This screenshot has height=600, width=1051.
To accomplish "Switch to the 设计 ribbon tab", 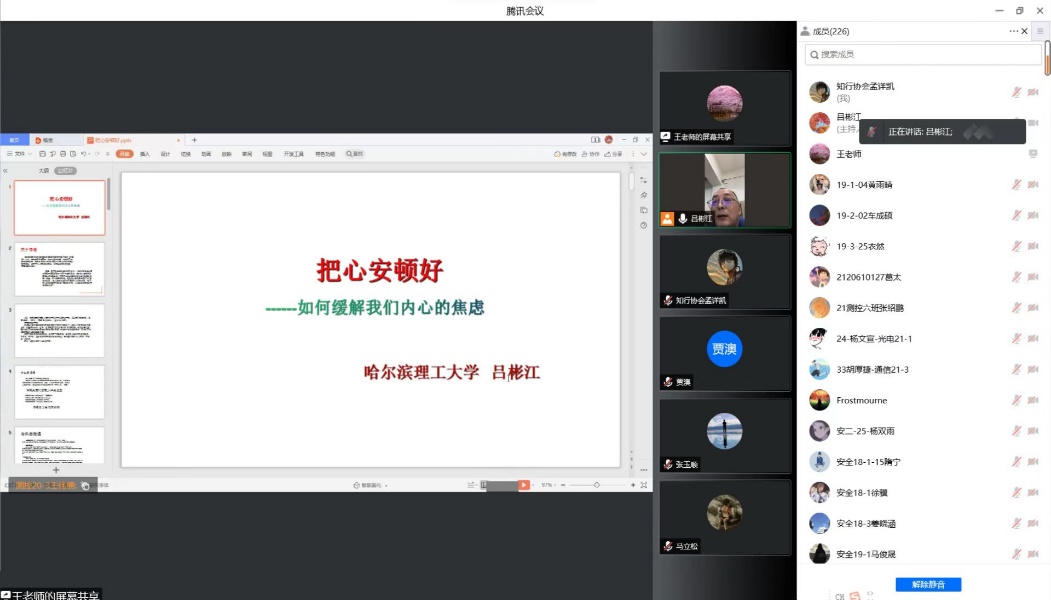I will point(165,154).
